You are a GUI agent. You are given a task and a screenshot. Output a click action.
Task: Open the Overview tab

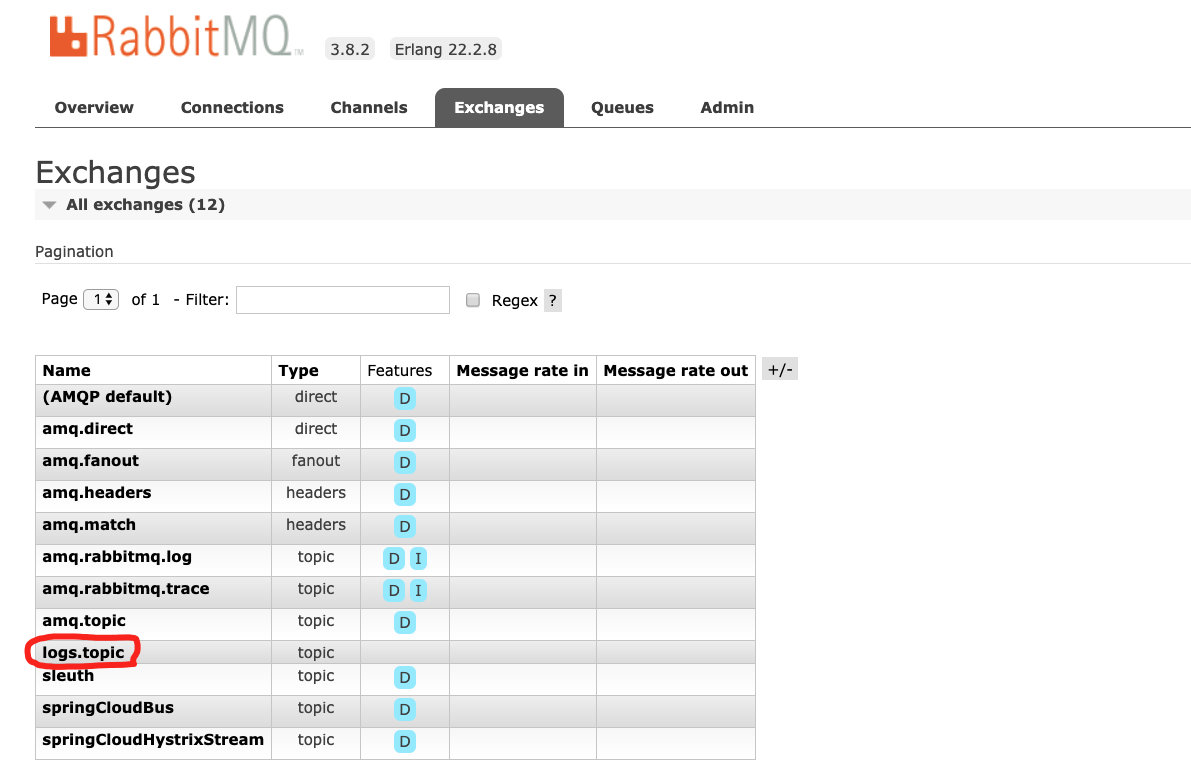point(94,108)
